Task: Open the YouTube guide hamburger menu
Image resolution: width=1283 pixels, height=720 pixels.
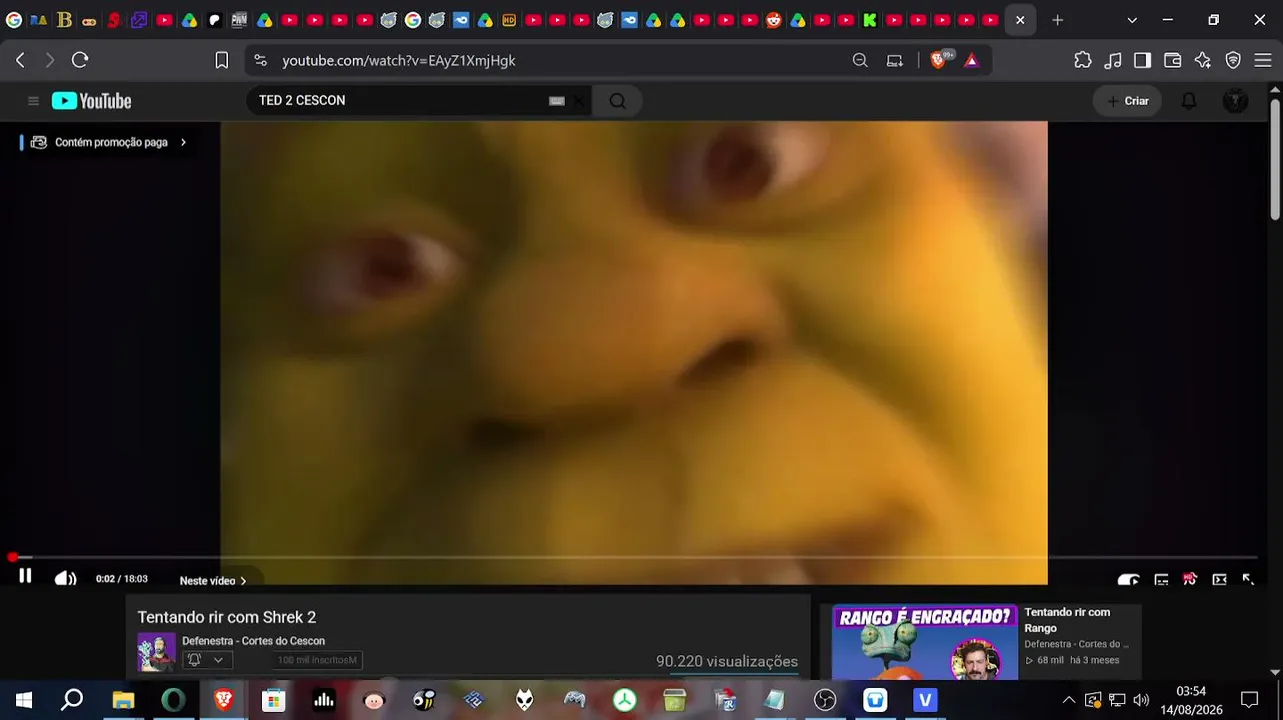Action: coord(33,101)
